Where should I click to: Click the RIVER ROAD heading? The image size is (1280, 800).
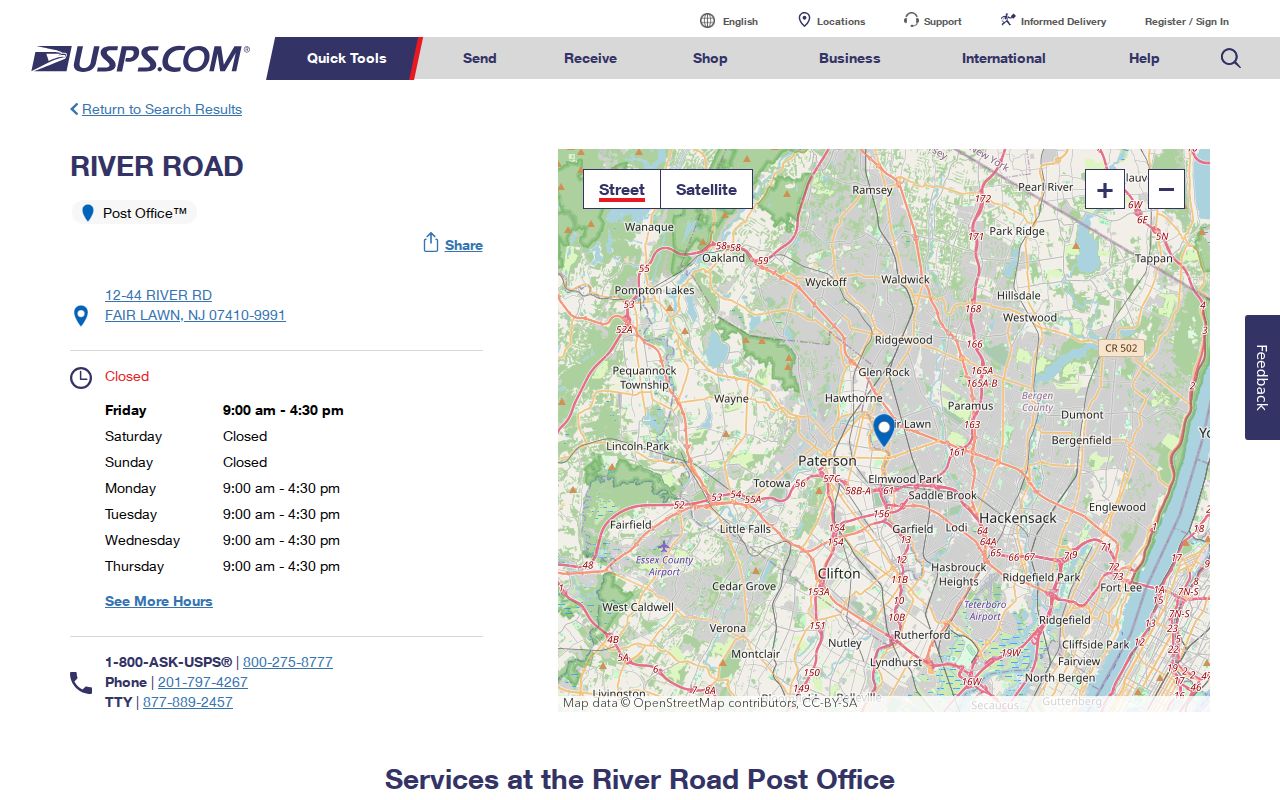(x=157, y=166)
